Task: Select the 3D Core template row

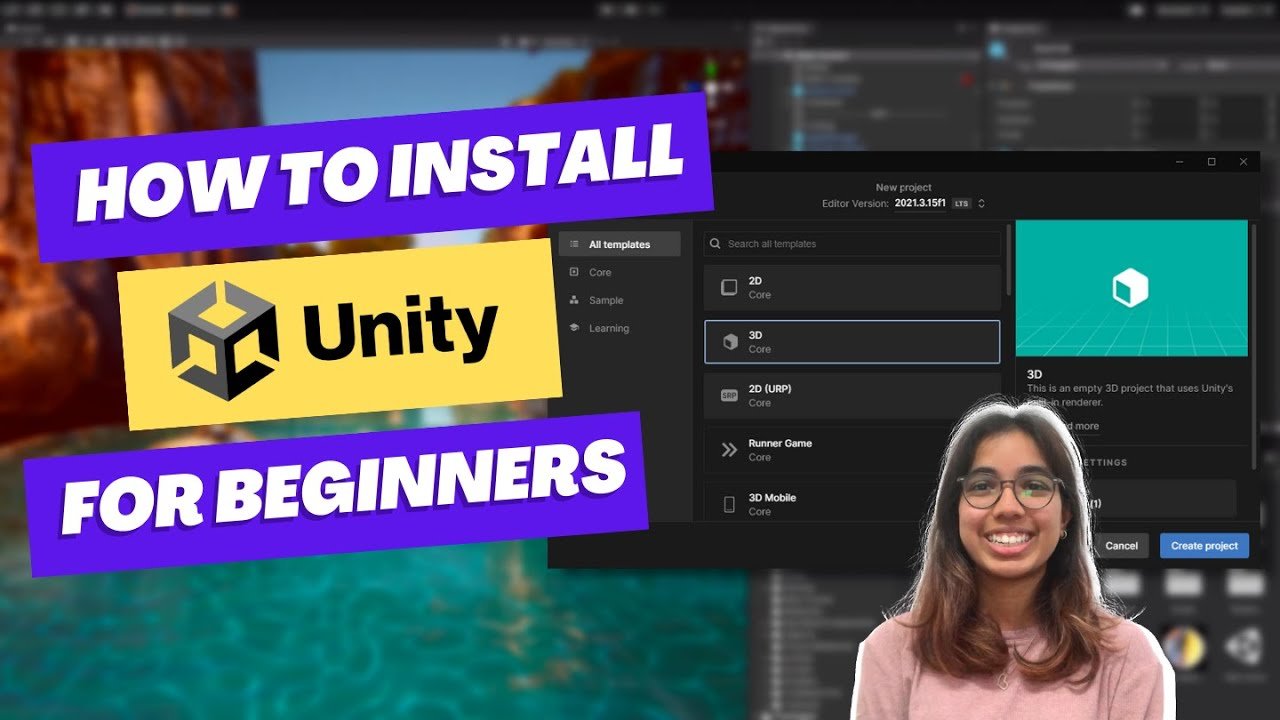Action: [852, 342]
